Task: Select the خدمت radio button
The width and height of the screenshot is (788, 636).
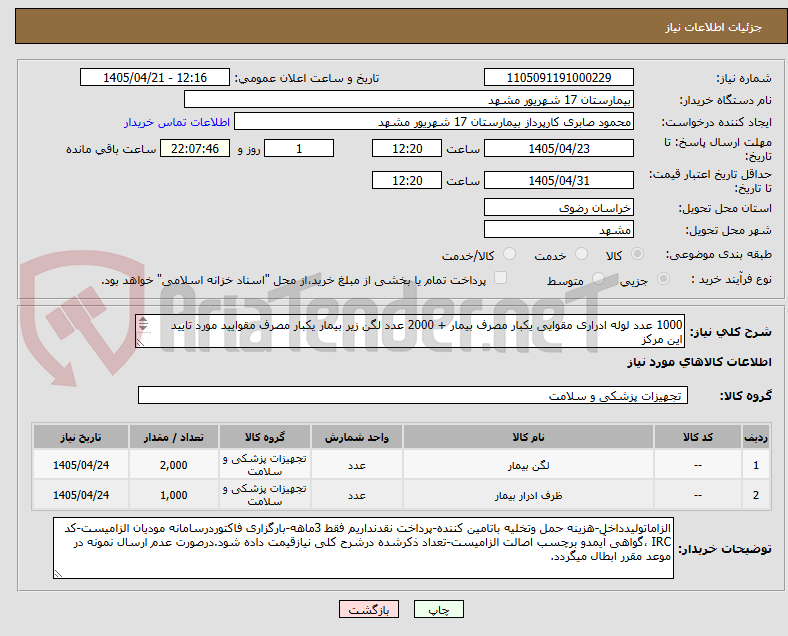Action: [x=581, y=254]
